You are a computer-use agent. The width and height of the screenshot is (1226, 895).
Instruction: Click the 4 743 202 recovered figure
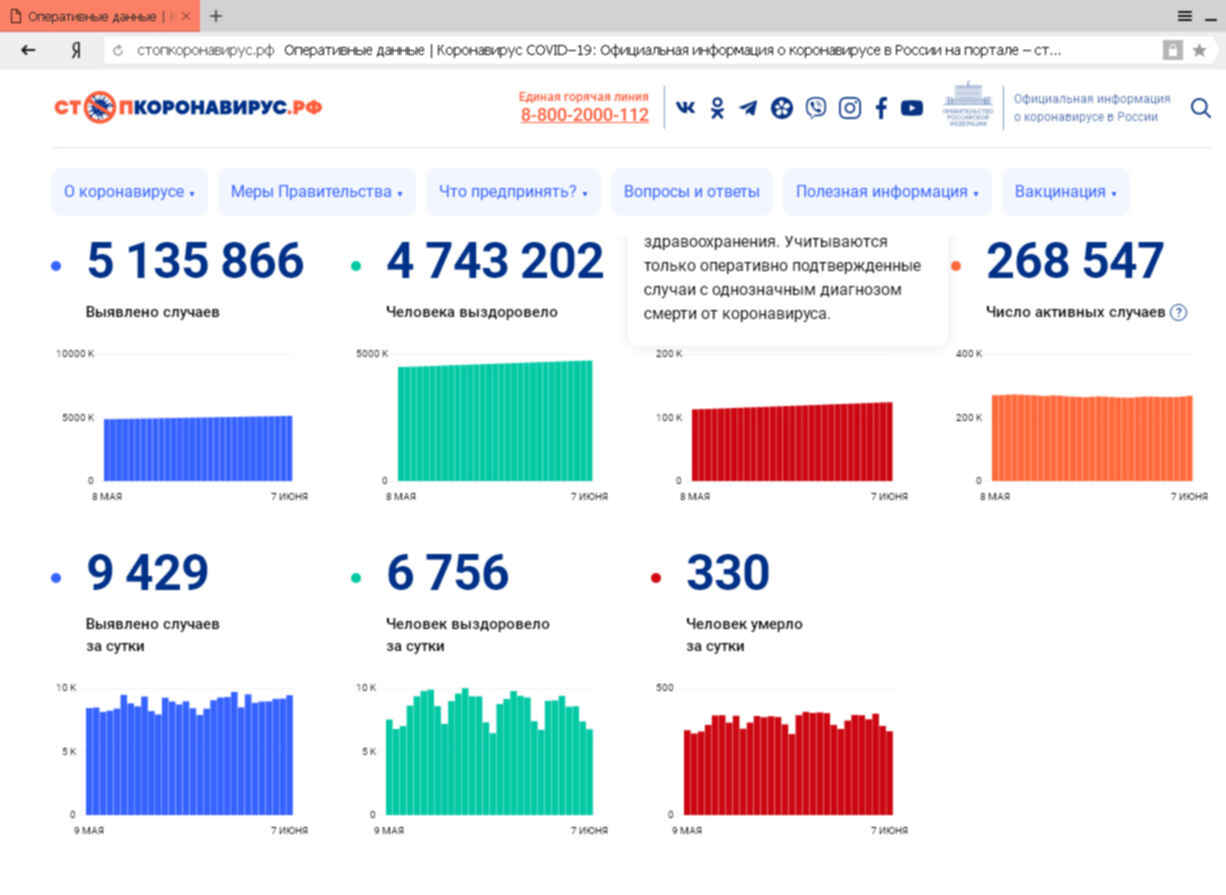tap(495, 261)
